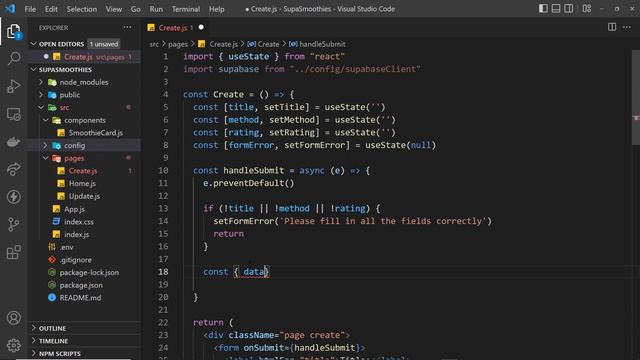This screenshot has height=360, width=640.
Task: Click the Create.js breadcrumb
Action: pos(223,44)
